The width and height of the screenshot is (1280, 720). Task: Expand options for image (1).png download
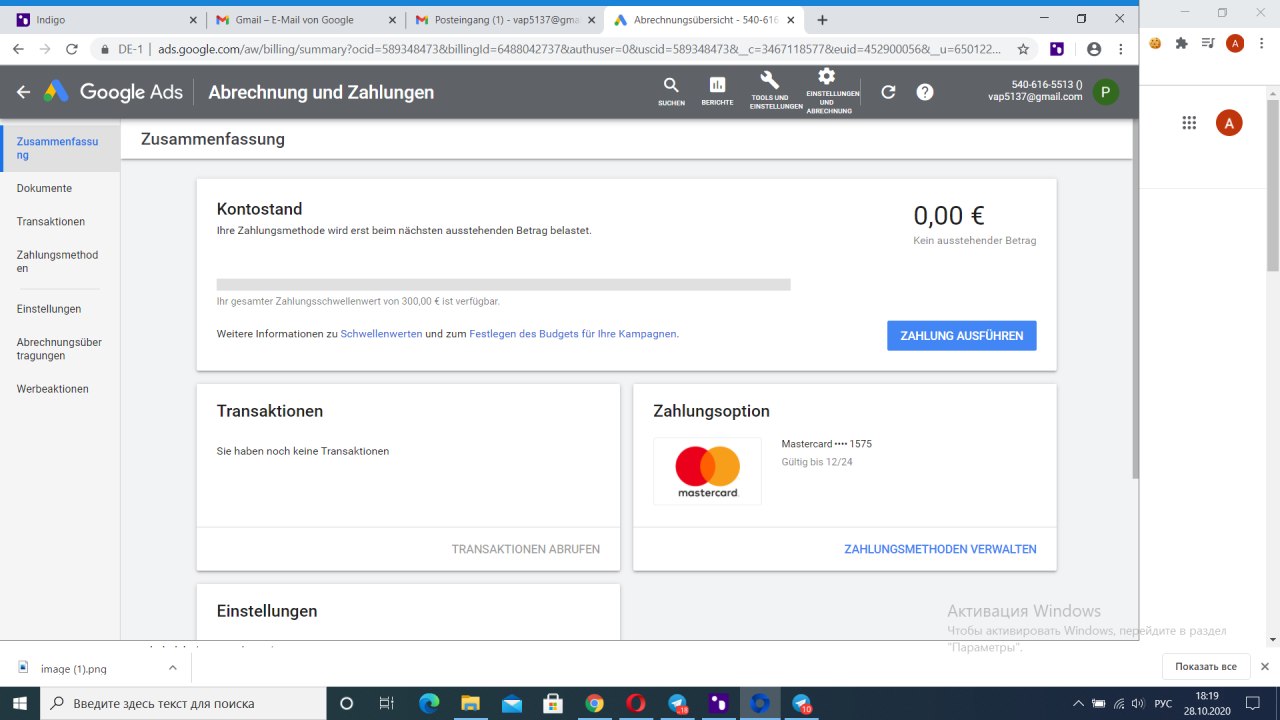click(x=172, y=668)
